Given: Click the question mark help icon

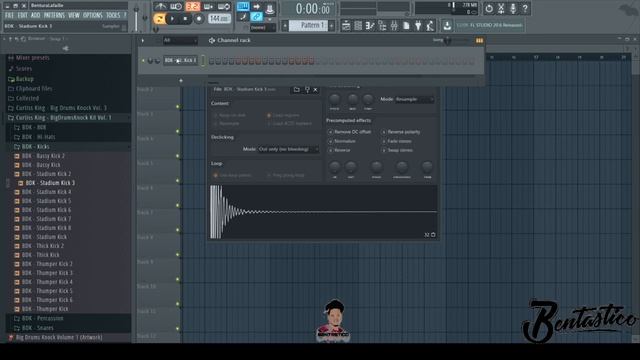Looking at the screenshot, I should (525, 8).
